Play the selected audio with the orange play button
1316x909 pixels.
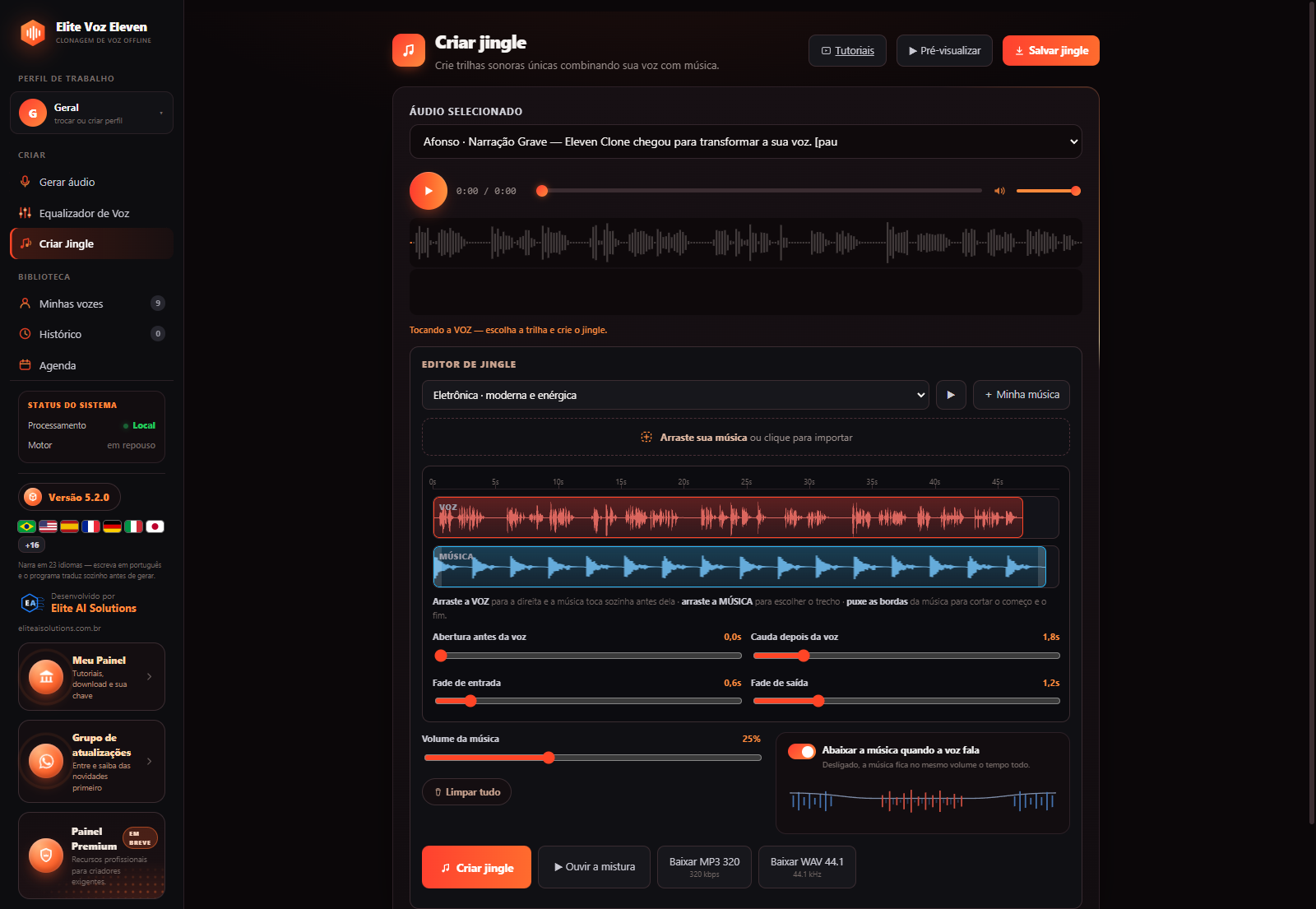[x=429, y=191]
